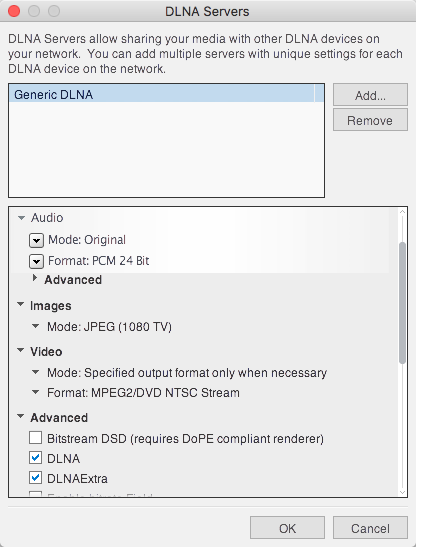
Task: Confirm with the OK button
Action: pos(287,528)
